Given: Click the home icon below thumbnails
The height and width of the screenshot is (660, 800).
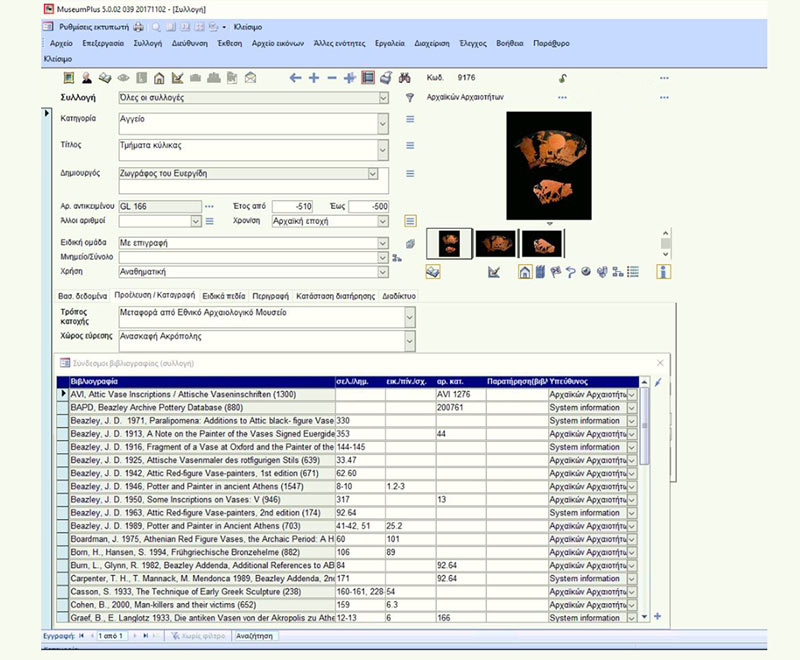Looking at the screenshot, I should 525,271.
